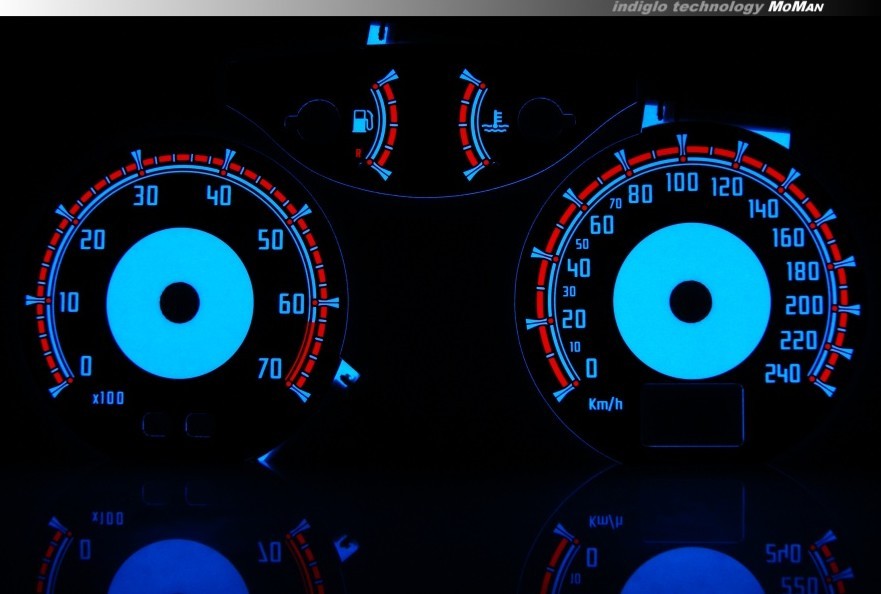The width and height of the screenshot is (881, 594).
Task: Click the Km/h unit label
Action: click(x=605, y=405)
